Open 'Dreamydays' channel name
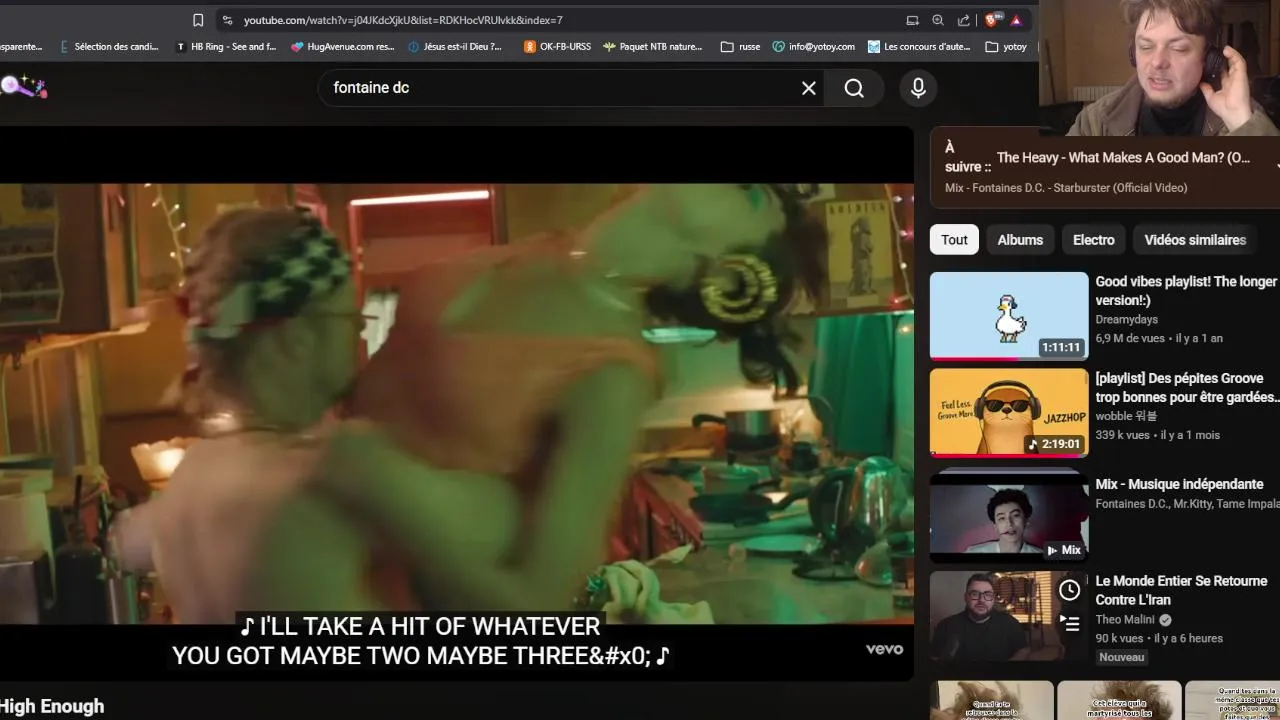Screen dimensions: 1280x720 pyautogui.click(x=1126, y=319)
